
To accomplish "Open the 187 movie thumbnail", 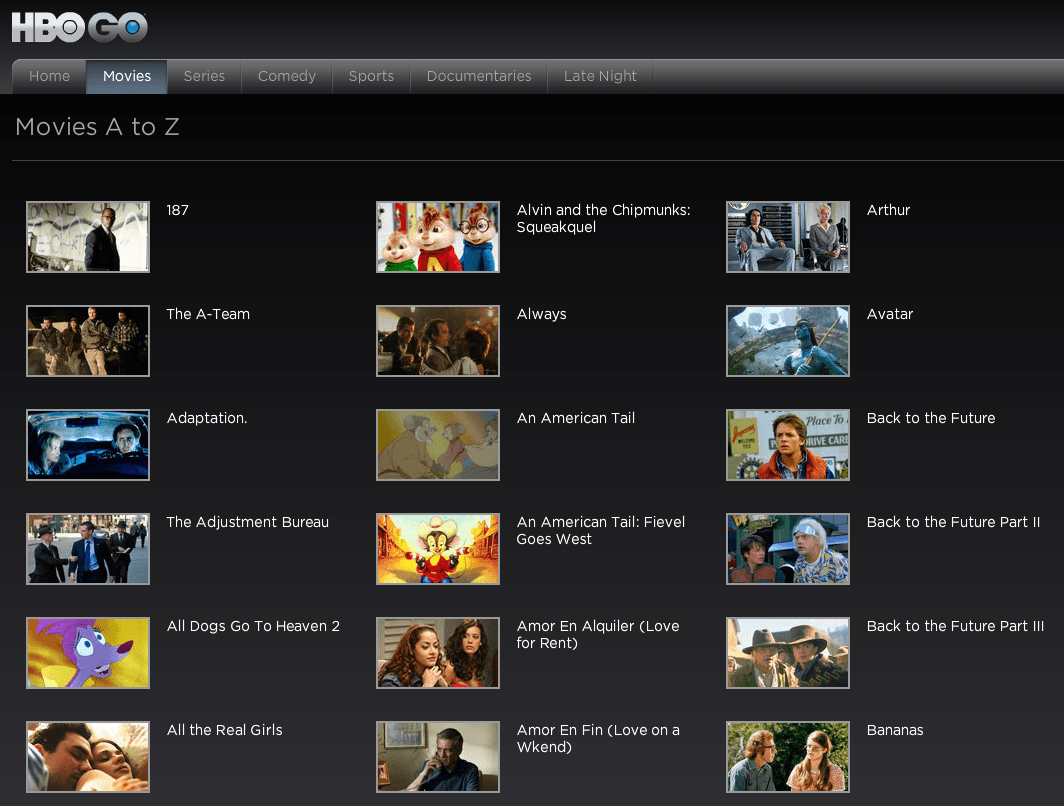I will [88, 237].
